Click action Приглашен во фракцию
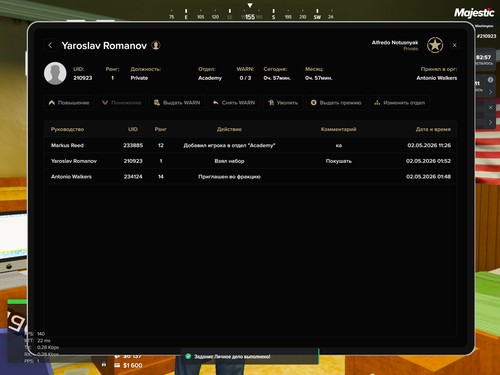Viewport: 500px width, 375px height. (229, 177)
